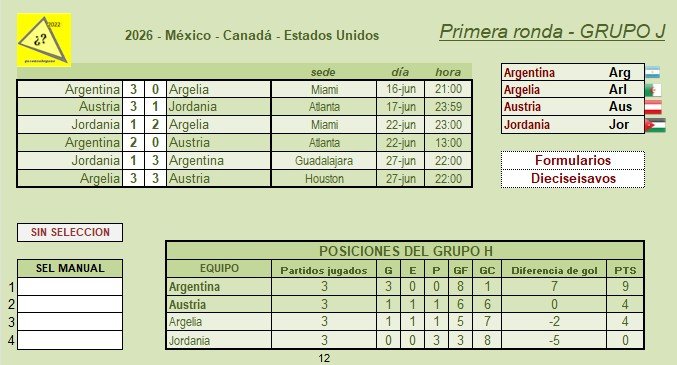The height and width of the screenshot is (365, 677).
Task: Click the Argentina flag icon
Action: coord(653,72)
